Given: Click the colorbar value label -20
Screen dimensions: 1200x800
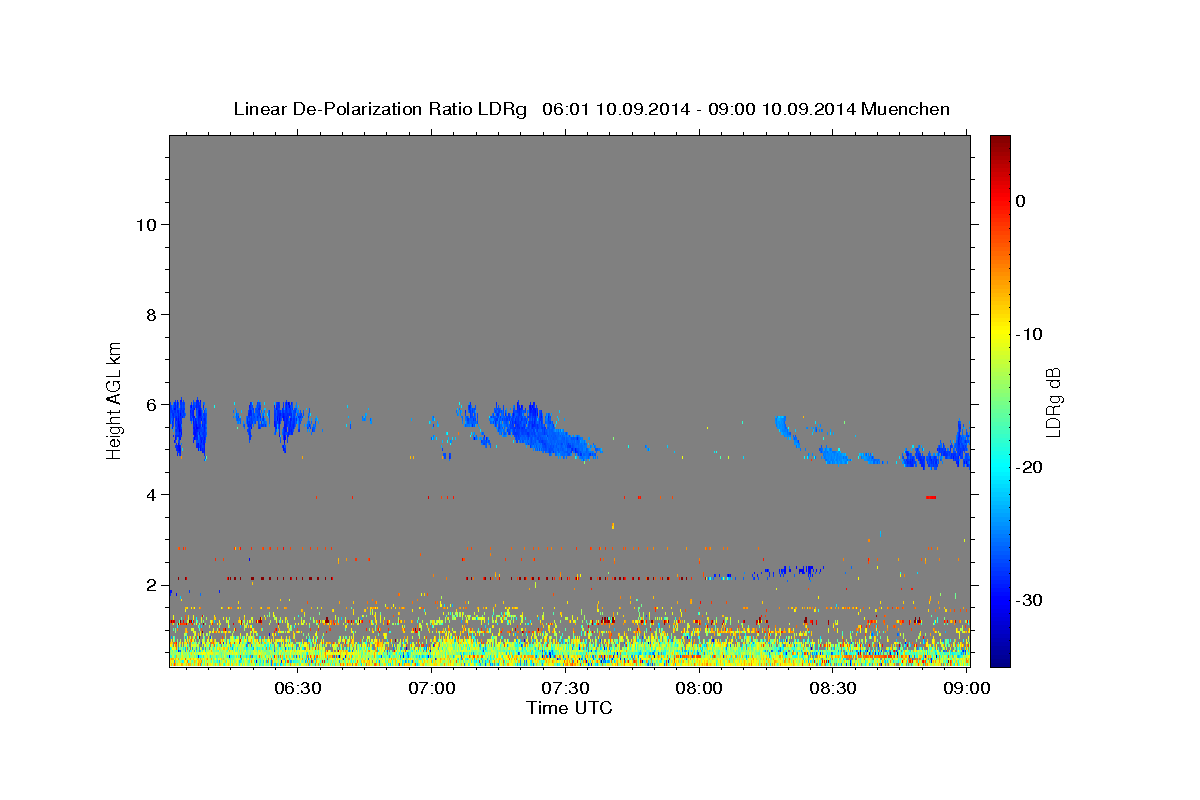Looking at the screenshot, I should (x=1029, y=467).
